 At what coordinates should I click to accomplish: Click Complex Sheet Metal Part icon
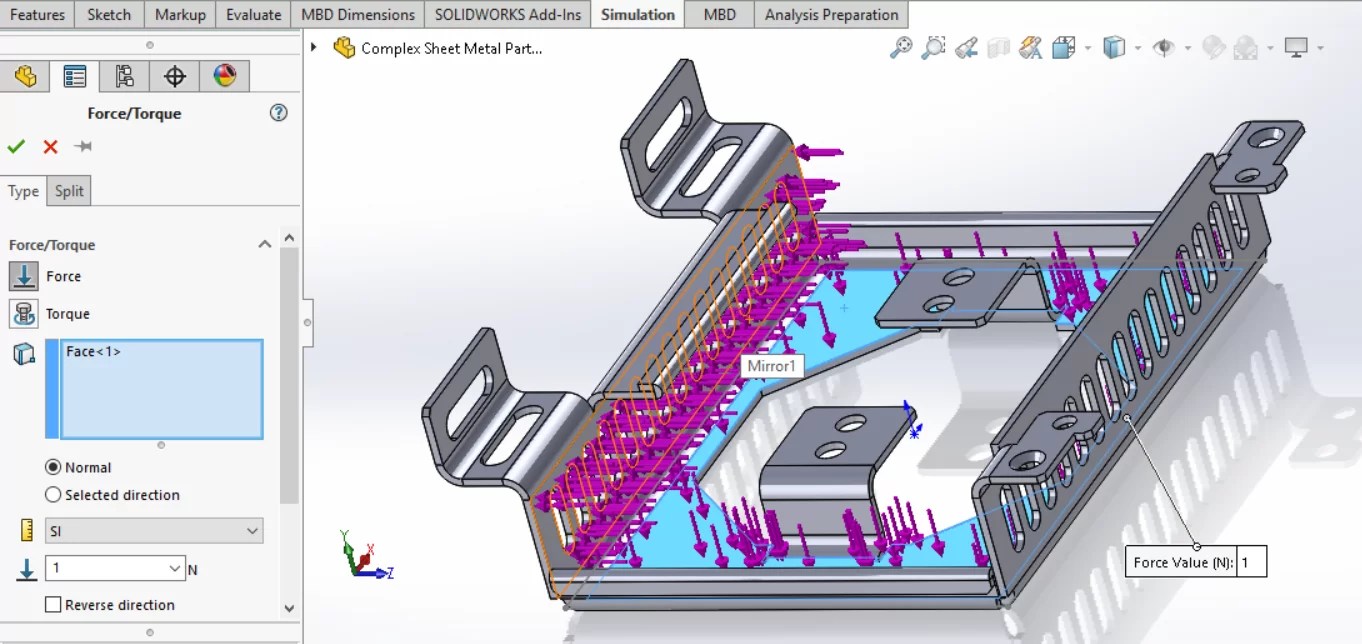point(344,47)
